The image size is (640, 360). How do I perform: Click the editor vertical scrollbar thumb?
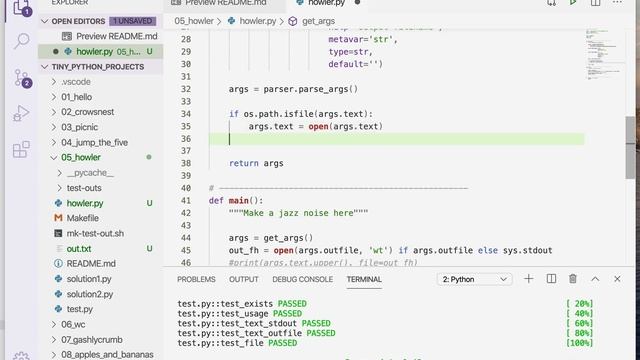click(630, 147)
